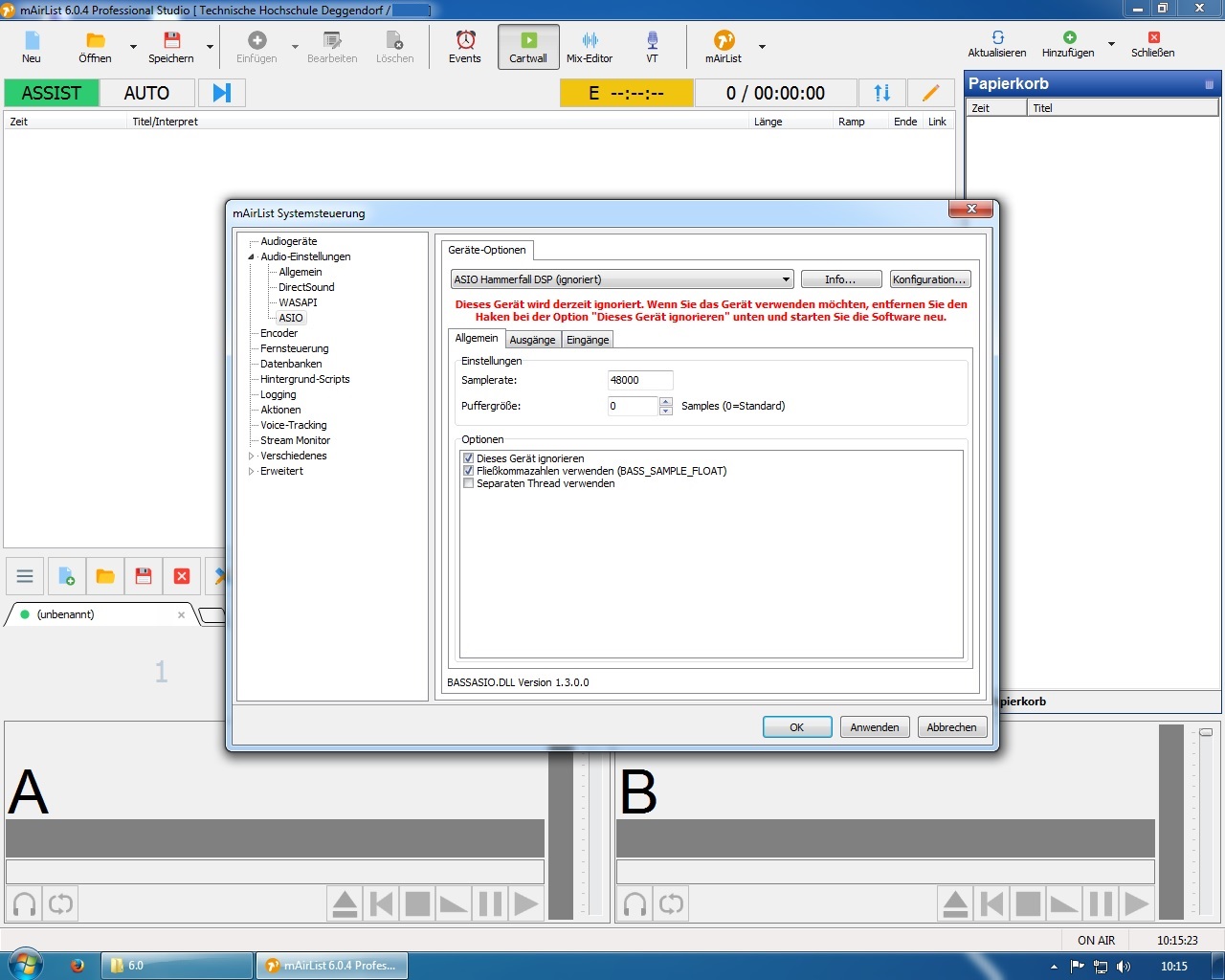Open the VT voice tracking tool
The image size is (1225, 980).
click(652, 47)
